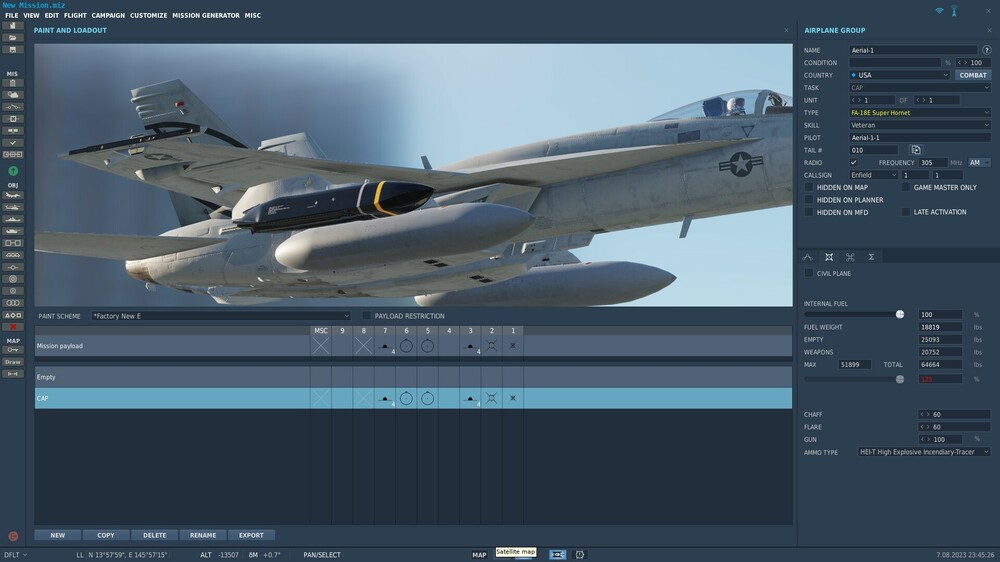The height and width of the screenshot is (562, 1000).
Task: Open the AM modulation dropdown
Action: [x=979, y=163]
